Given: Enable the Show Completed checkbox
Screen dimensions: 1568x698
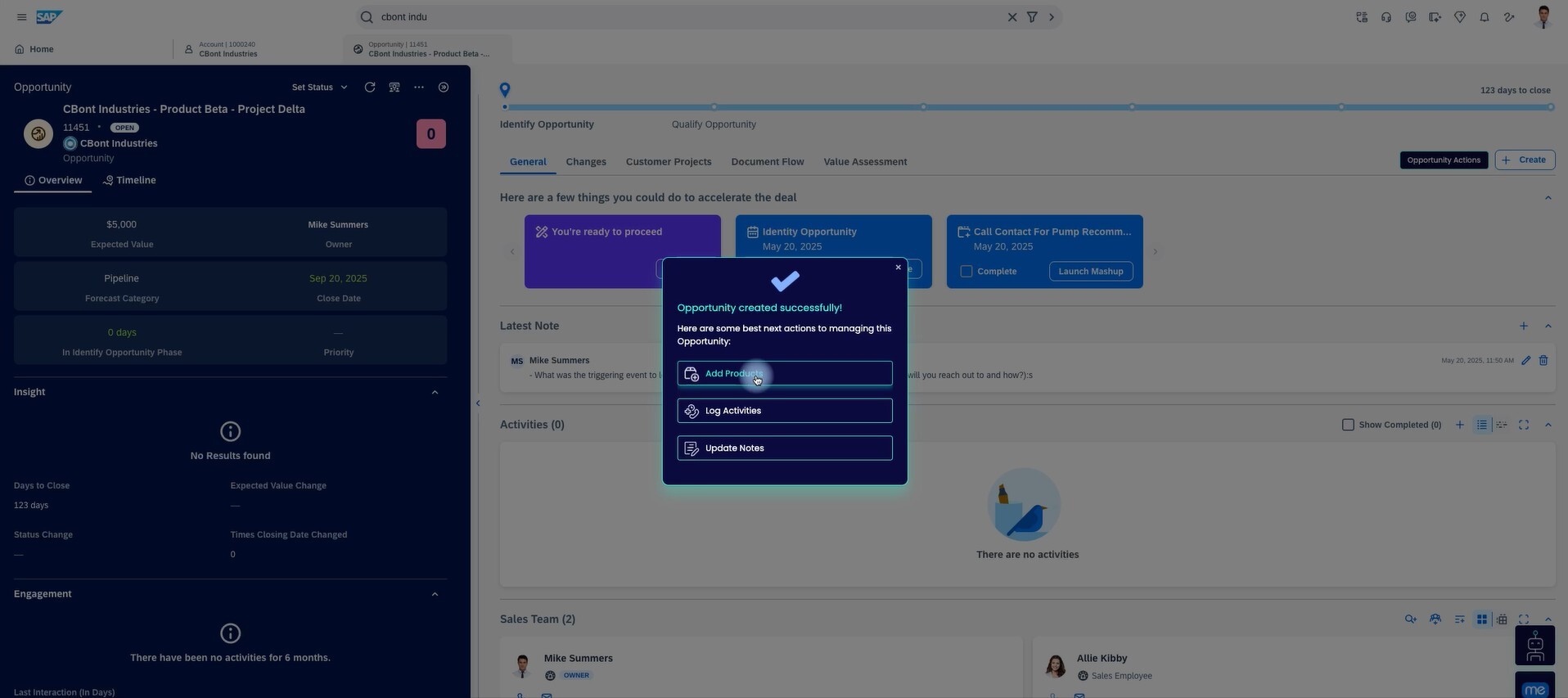Looking at the screenshot, I should (x=1348, y=425).
